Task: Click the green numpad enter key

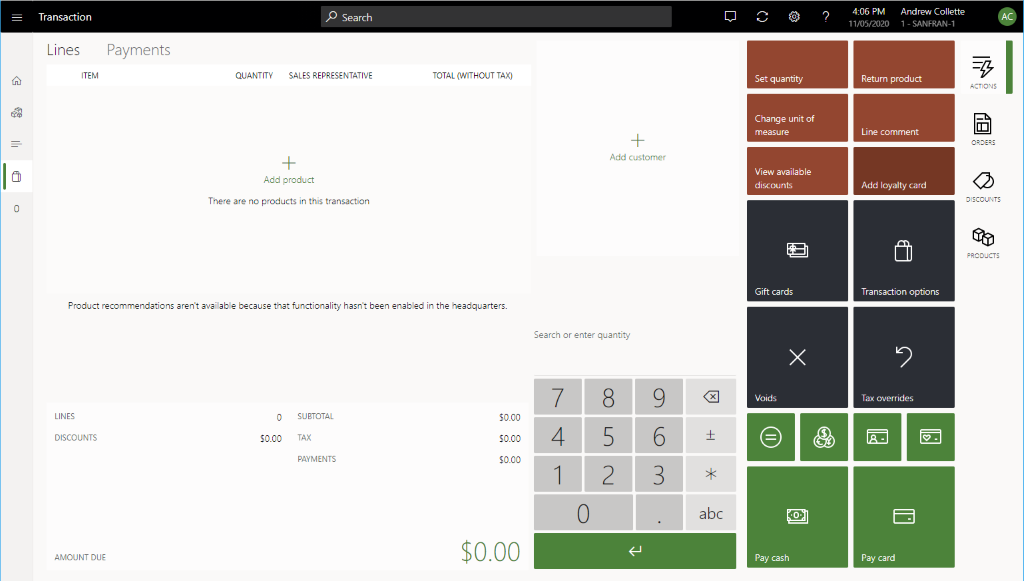Action: pyautogui.click(x=635, y=551)
